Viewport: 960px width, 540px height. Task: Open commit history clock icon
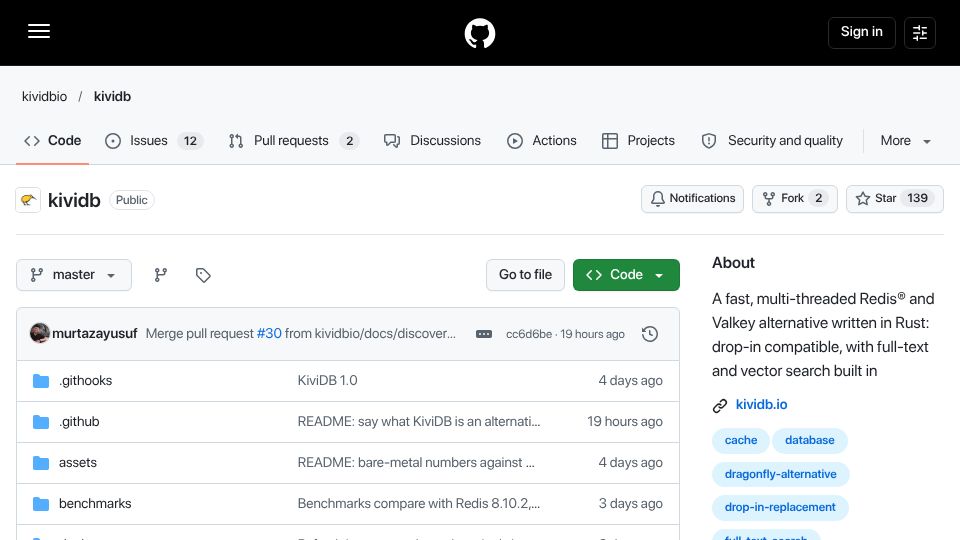coord(650,334)
